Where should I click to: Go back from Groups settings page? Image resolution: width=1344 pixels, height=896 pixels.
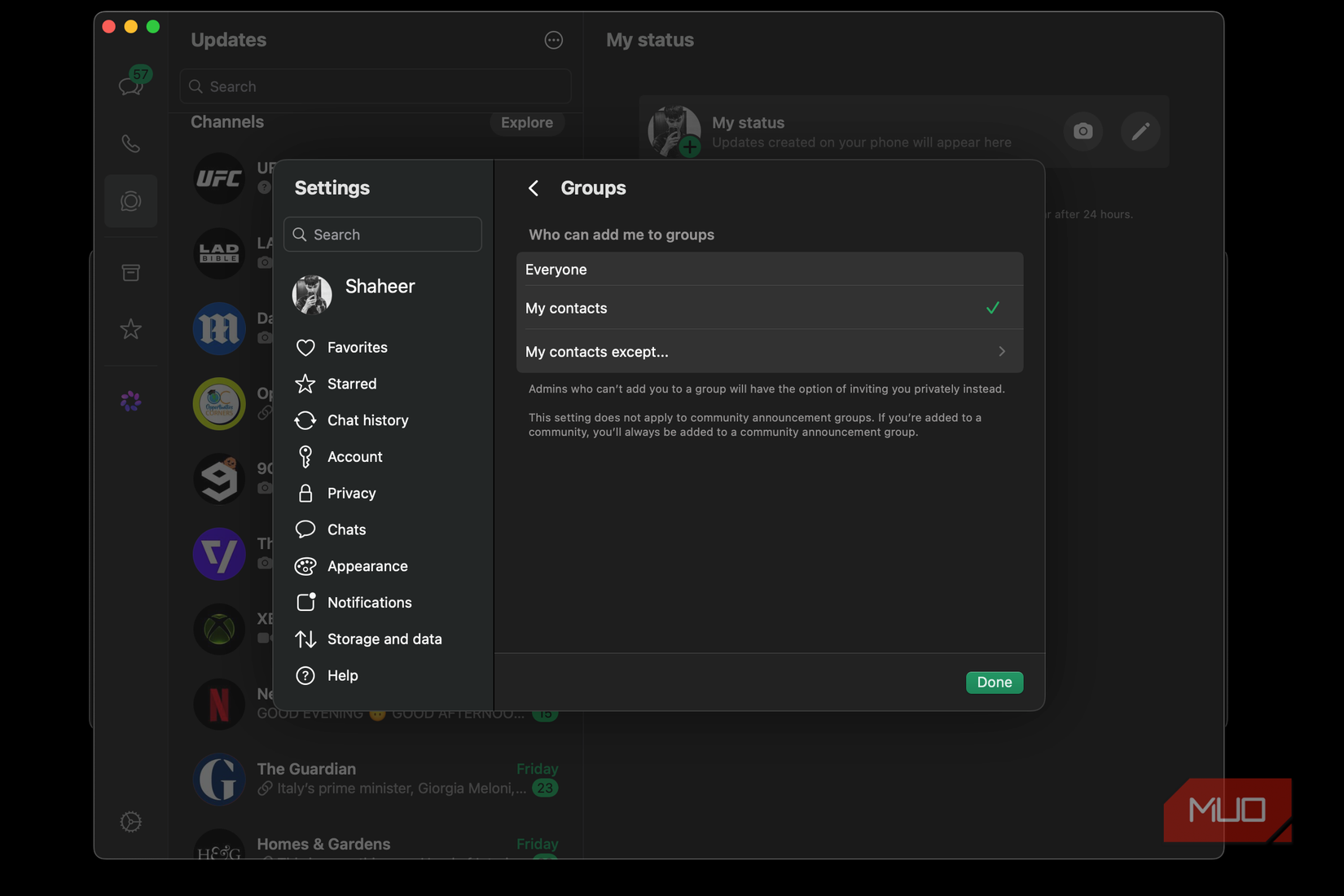click(x=534, y=188)
